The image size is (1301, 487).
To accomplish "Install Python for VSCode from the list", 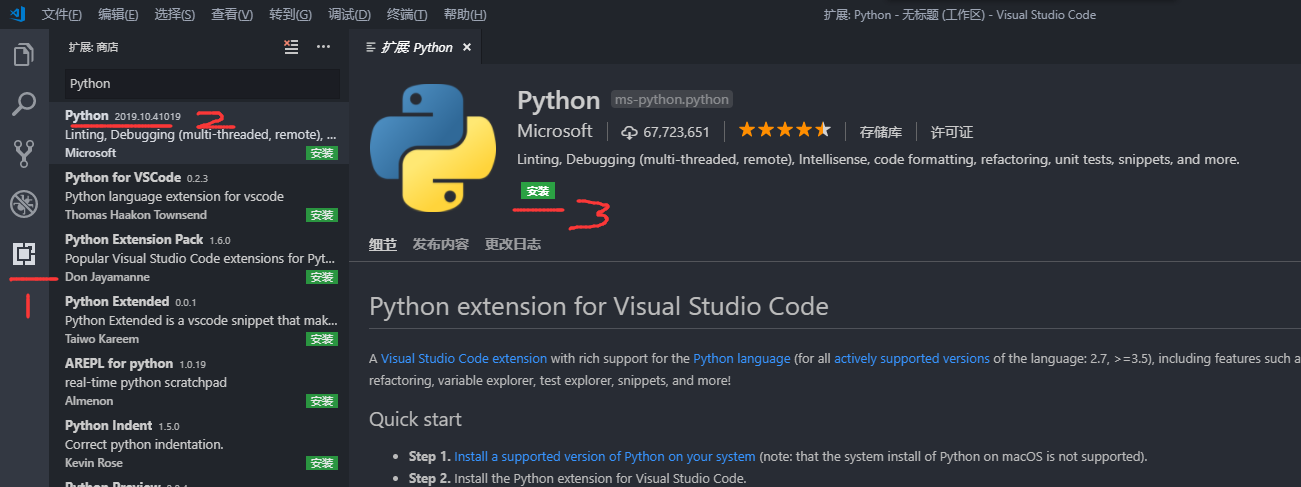I will (322, 215).
